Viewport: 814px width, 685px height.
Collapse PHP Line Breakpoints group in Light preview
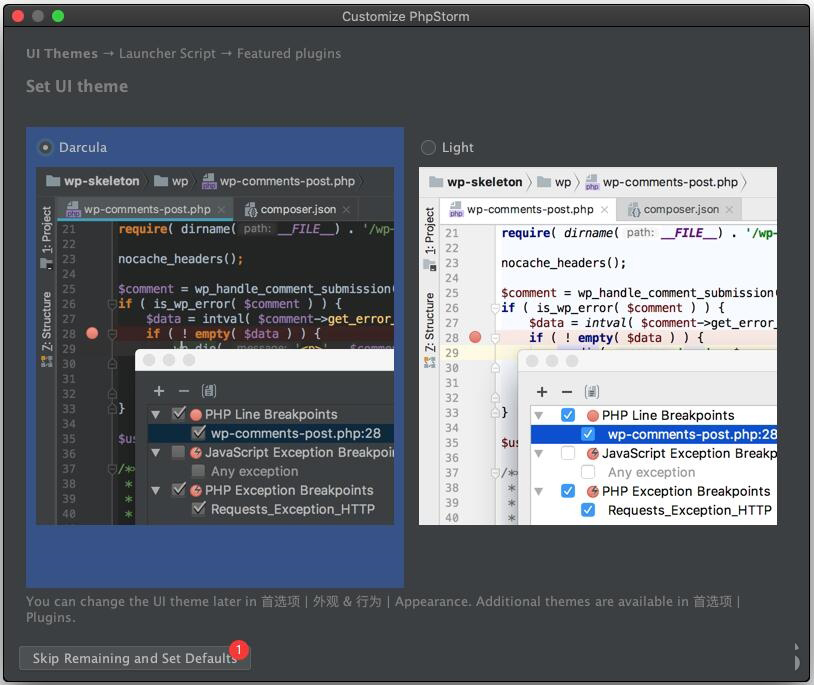(x=538, y=416)
